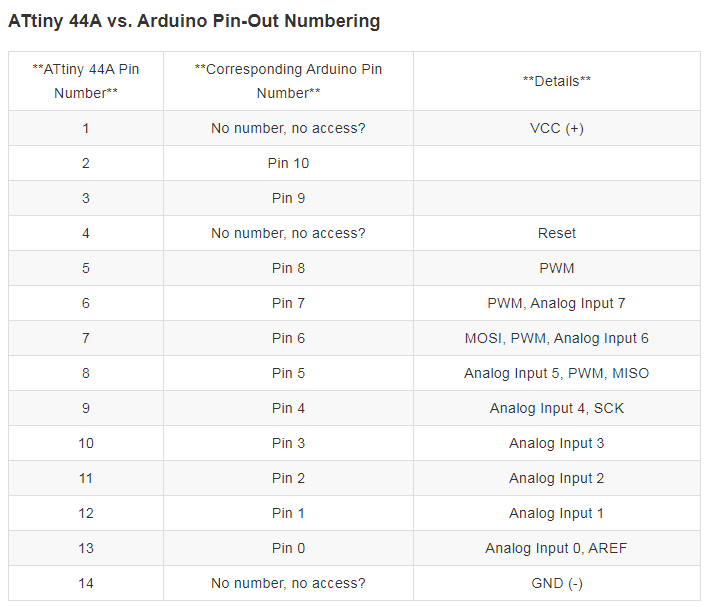Click ATtiny pin number 14 cell
This screenshot has height=607, width=708.
pyautogui.click(x=86, y=583)
